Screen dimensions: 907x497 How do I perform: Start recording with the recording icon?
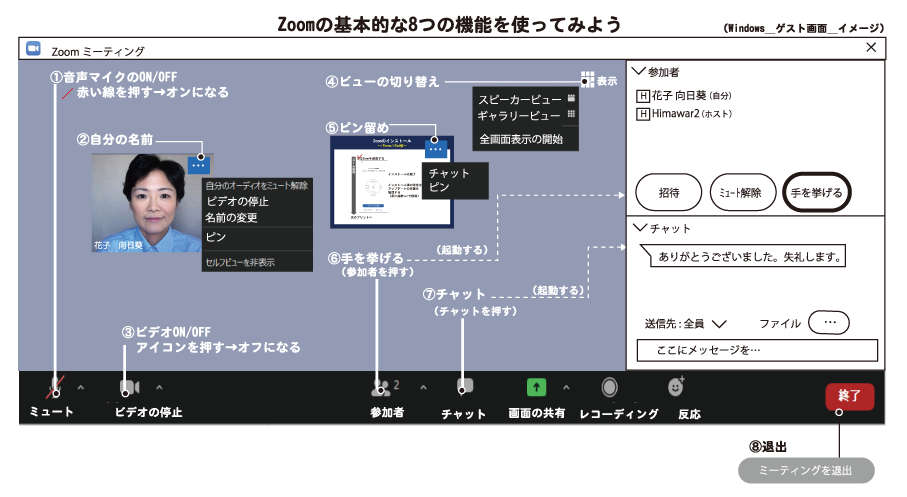pyautogui.click(x=609, y=387)
